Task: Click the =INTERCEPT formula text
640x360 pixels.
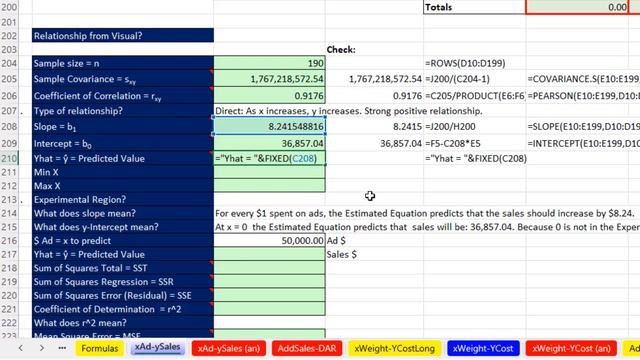Action: click(x=584, y=143)
